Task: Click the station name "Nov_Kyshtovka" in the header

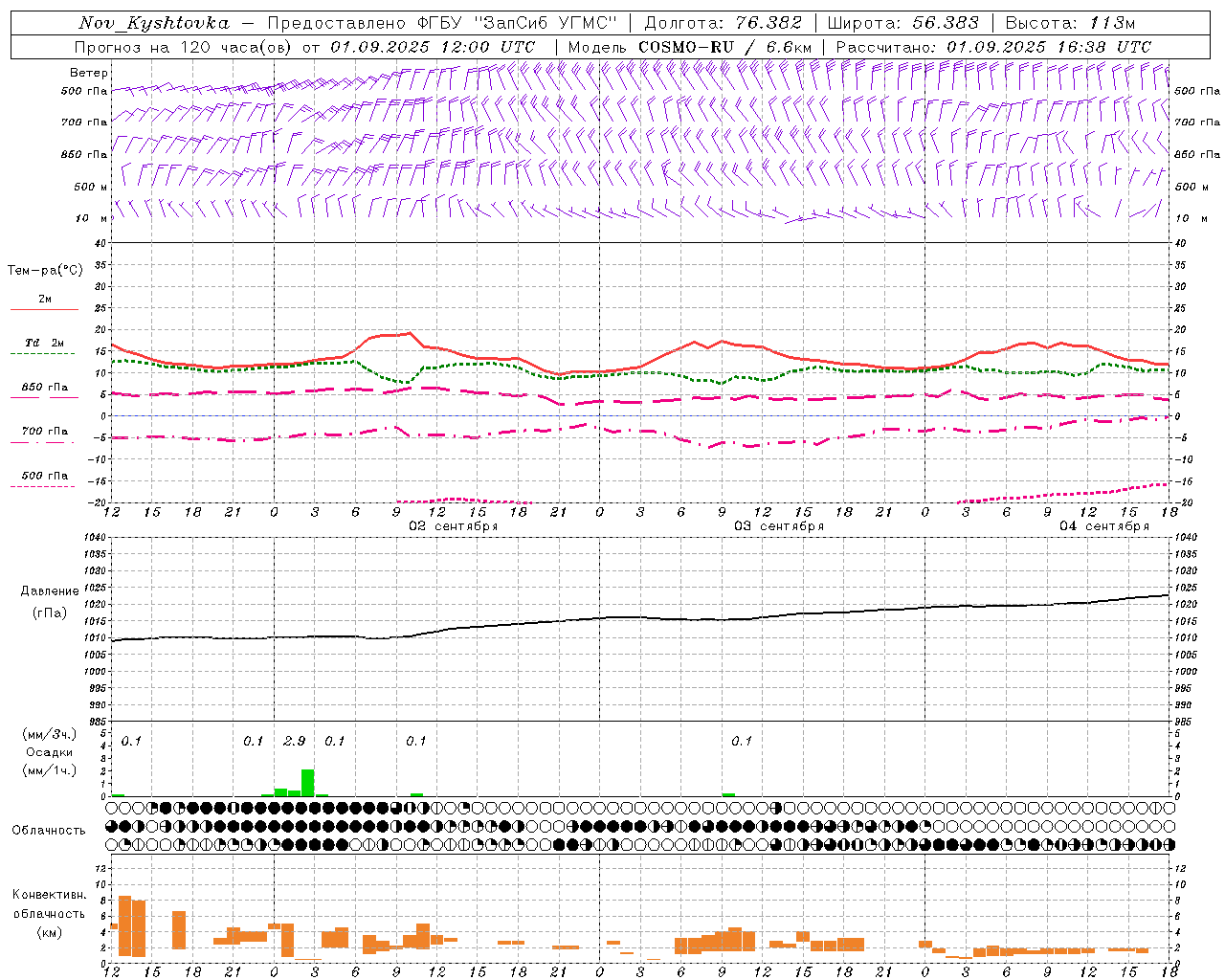Action: pyautogui.click(x=154, y=23)
